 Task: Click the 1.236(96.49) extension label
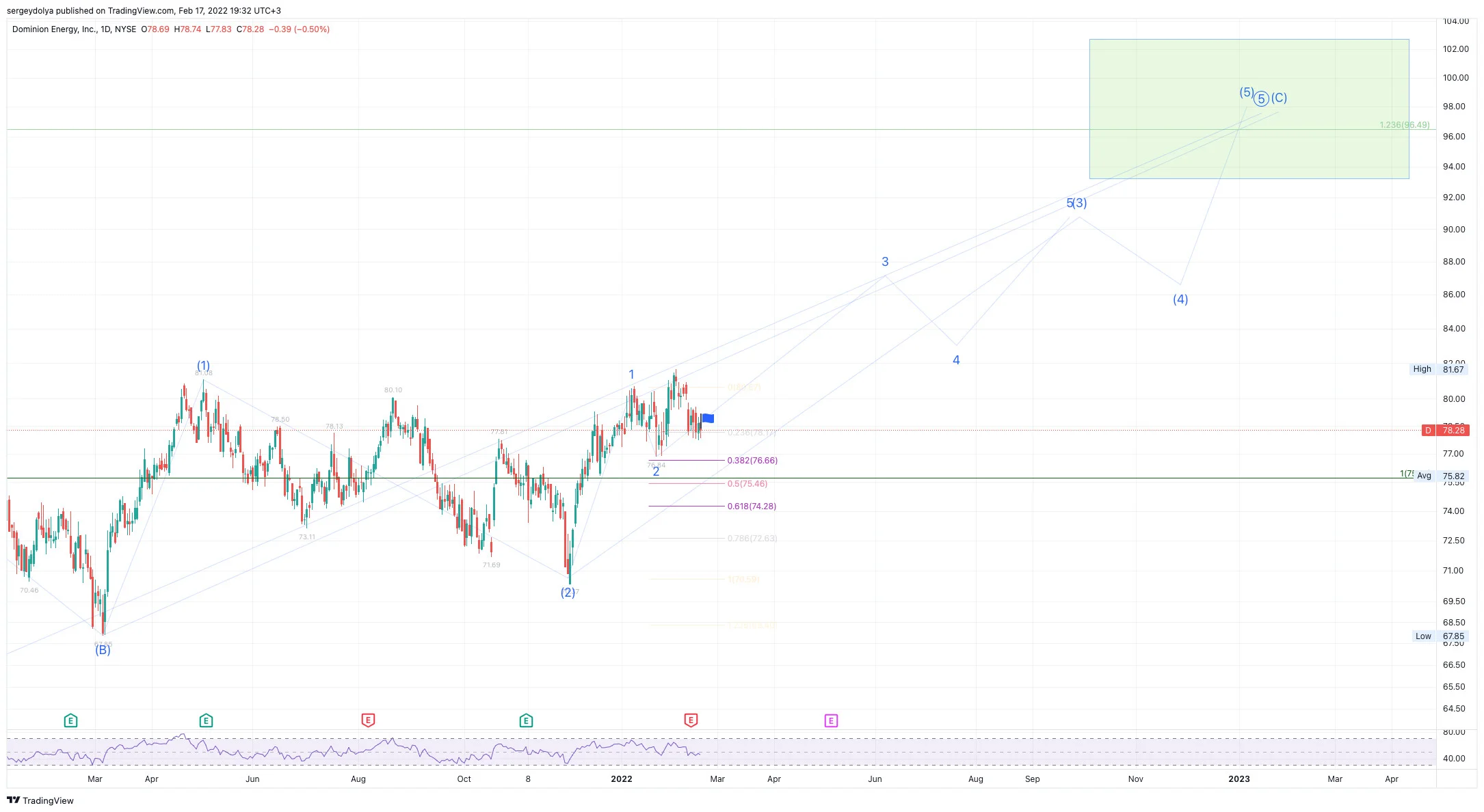1405,125
